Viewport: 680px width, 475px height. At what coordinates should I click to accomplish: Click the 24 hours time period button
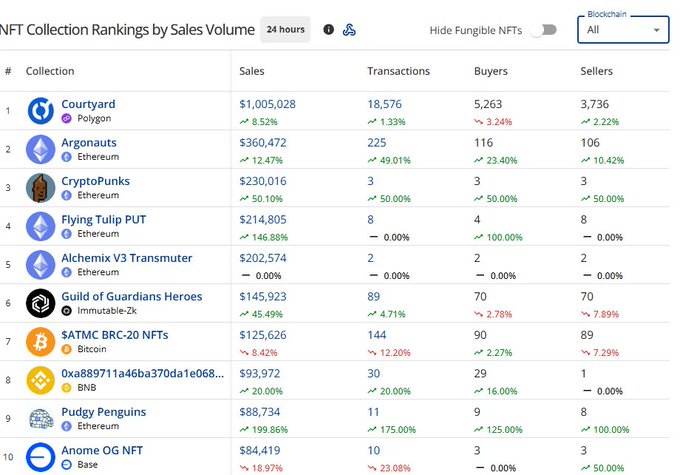point(285,29)
